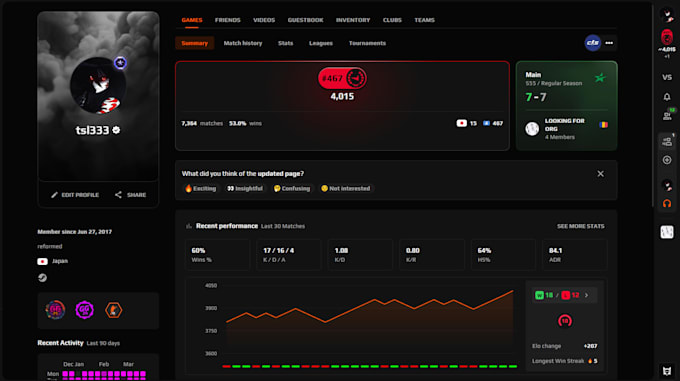Choose the Confusing feedback option

pos(292,189)
